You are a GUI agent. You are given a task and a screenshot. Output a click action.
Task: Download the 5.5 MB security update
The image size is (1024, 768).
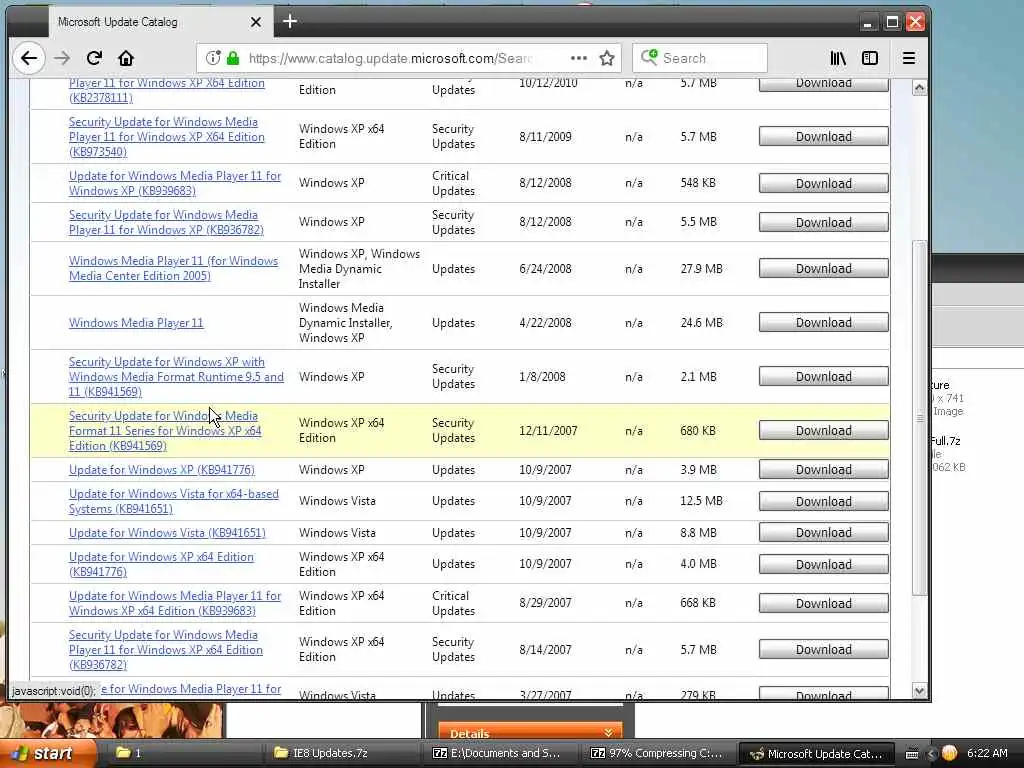pos(823,223)
